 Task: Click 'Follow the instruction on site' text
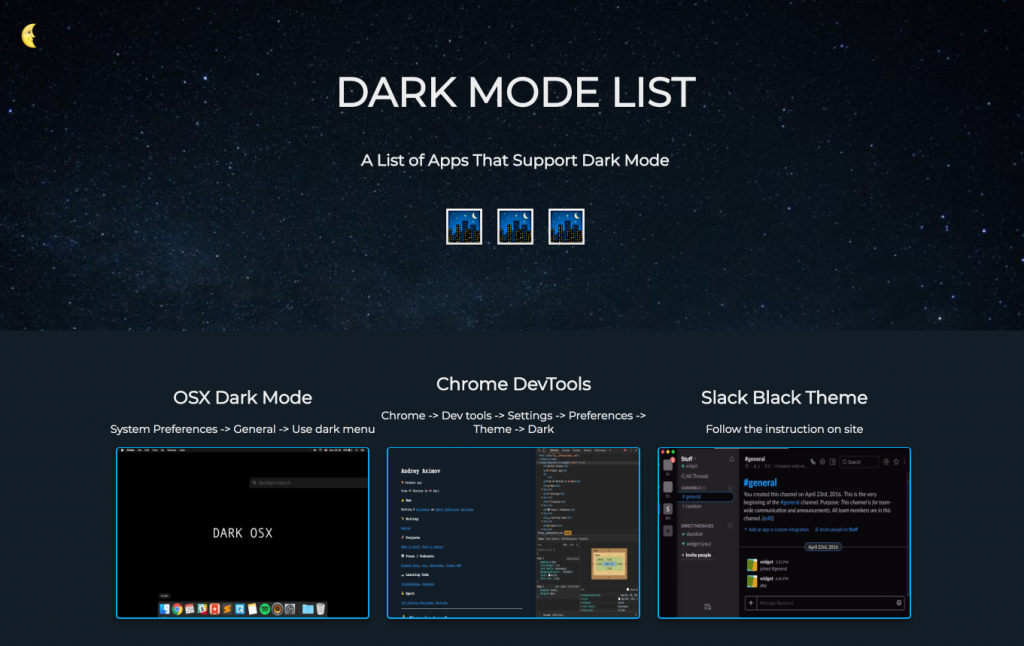tap(784, 429)
